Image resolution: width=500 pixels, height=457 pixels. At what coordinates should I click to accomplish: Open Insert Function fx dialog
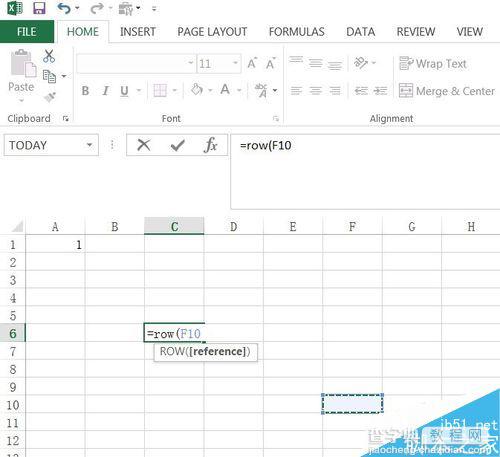tap(210, 145)
